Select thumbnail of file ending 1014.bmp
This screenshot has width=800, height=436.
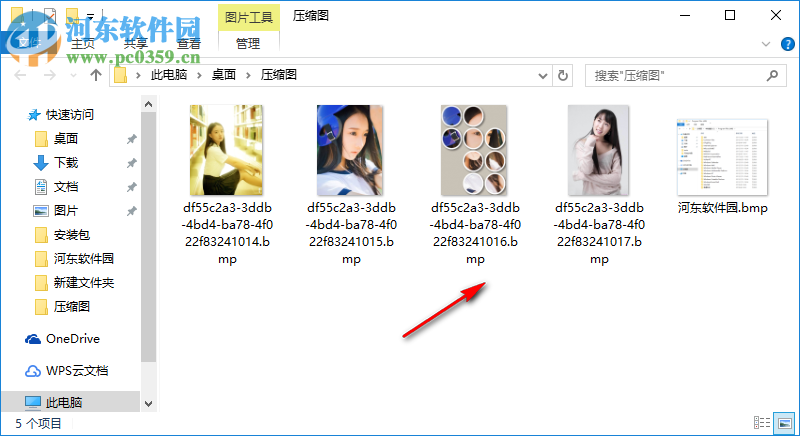[227, 150]
